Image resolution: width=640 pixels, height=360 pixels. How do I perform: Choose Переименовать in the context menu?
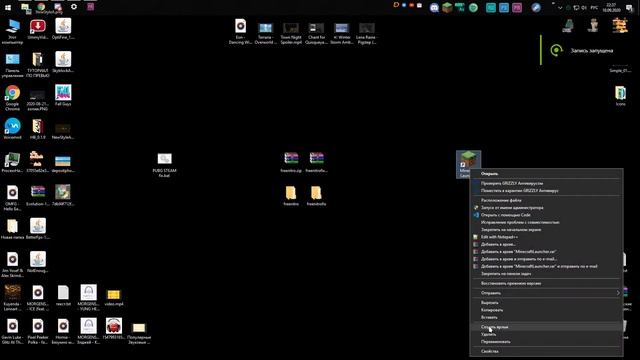click(547, 342)
